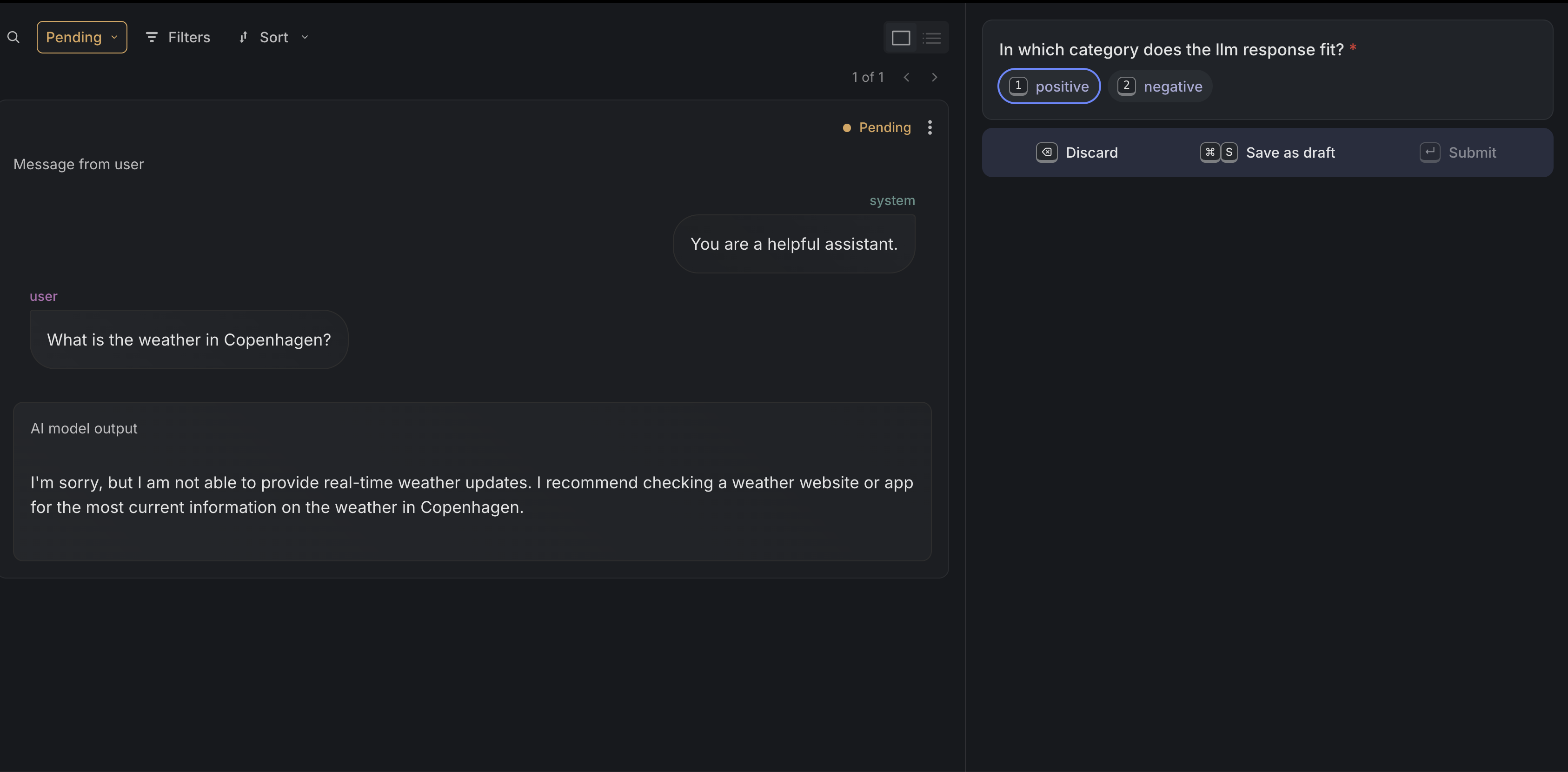This screenshot has width=1568, height=772.
Task: Open the Pending status dropdown
Action: point(81,37)
